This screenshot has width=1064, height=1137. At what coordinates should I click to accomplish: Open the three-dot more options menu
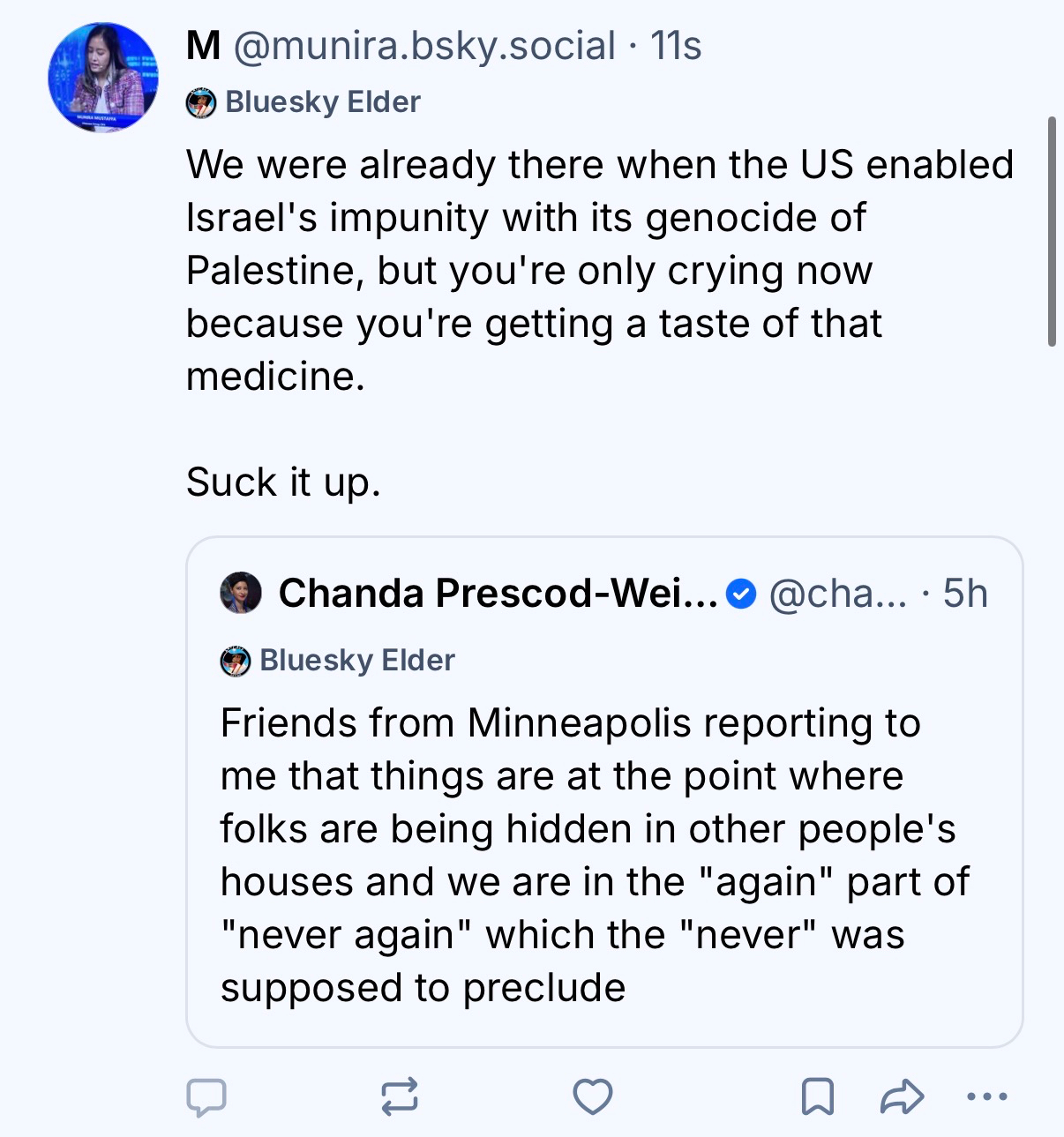(987, 1097)
